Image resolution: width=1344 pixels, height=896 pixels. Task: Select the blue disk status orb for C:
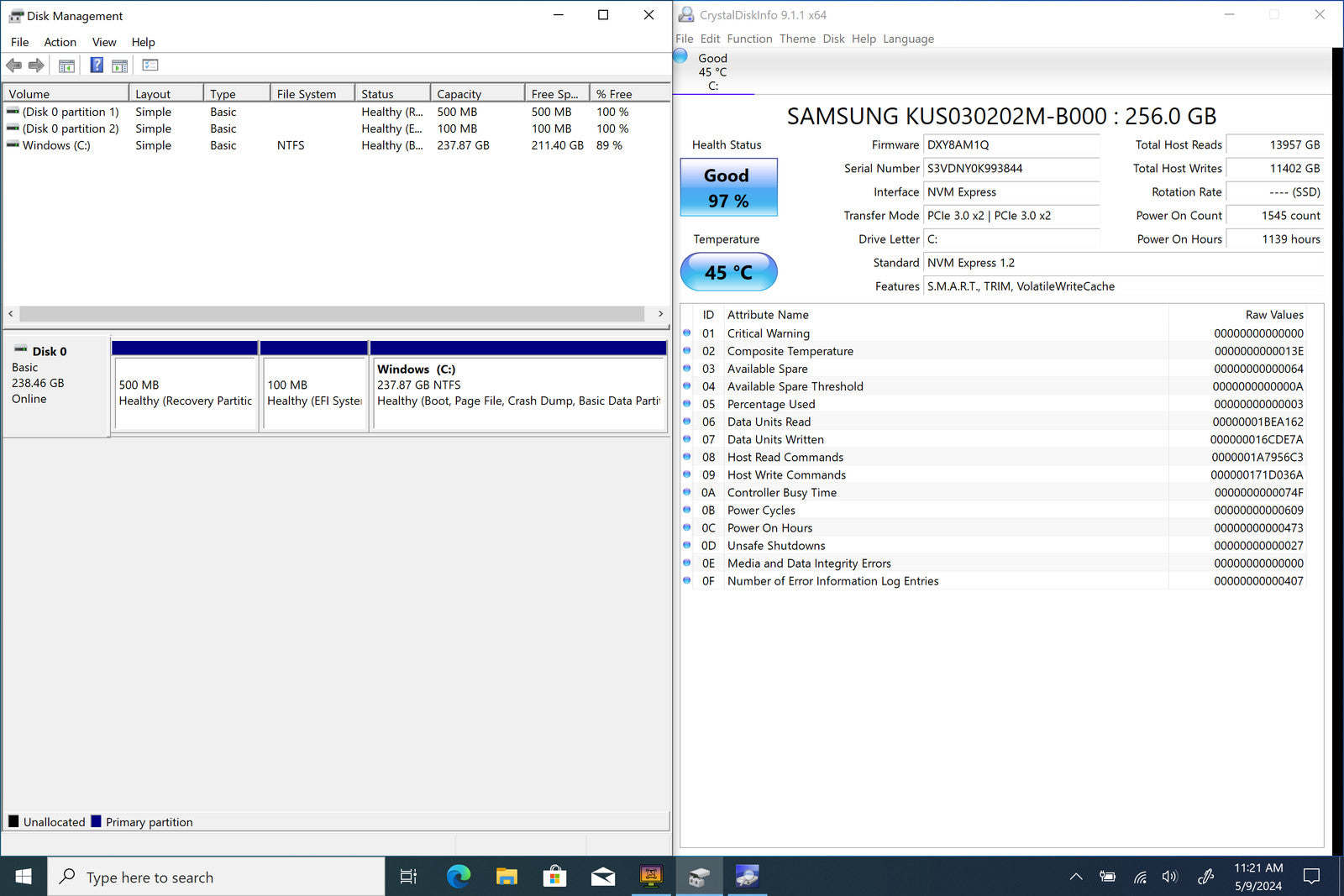click(681, 56)
